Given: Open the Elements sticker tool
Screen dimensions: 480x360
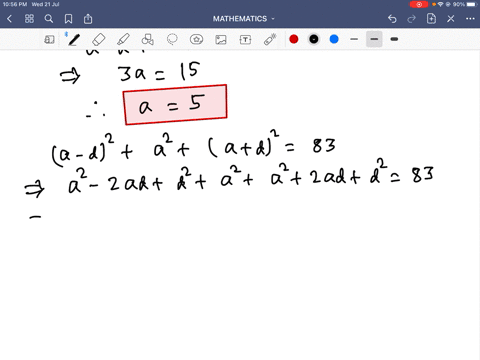Looking at the screenshot, I should click(x=197, y=40).
